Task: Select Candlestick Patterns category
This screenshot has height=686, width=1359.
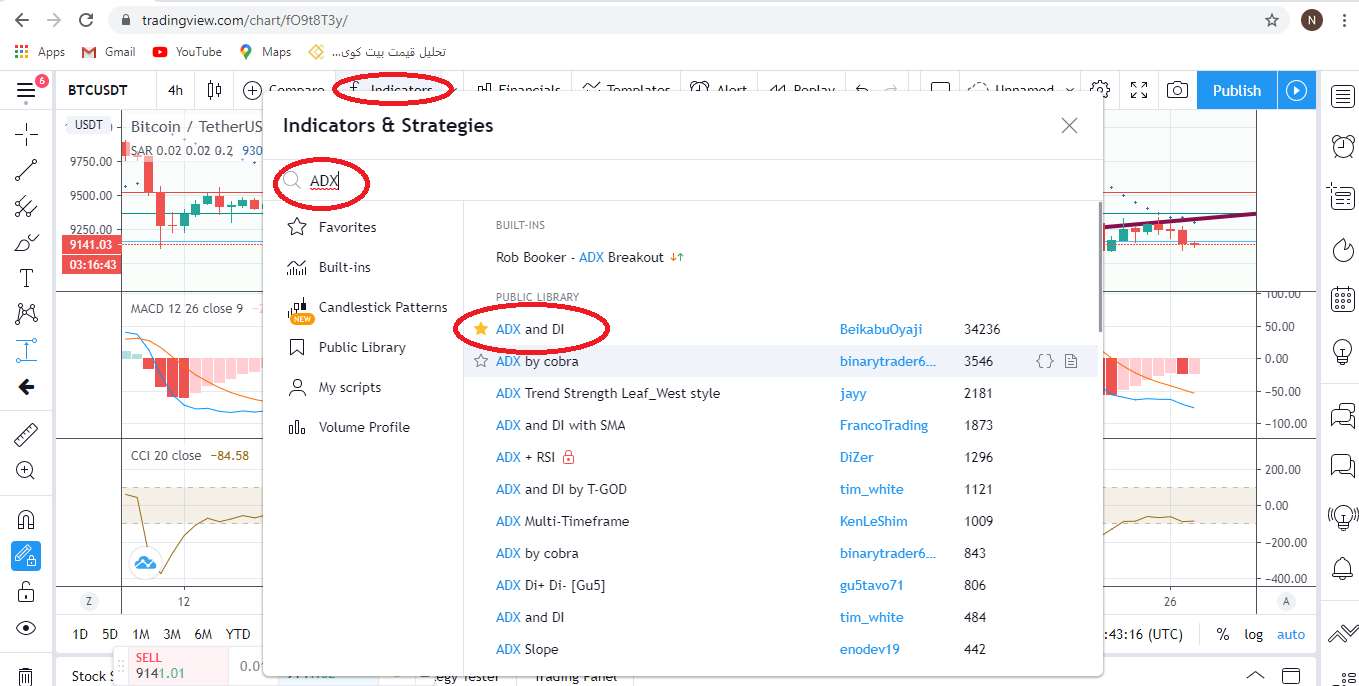Action: click(x=363, y=308)
